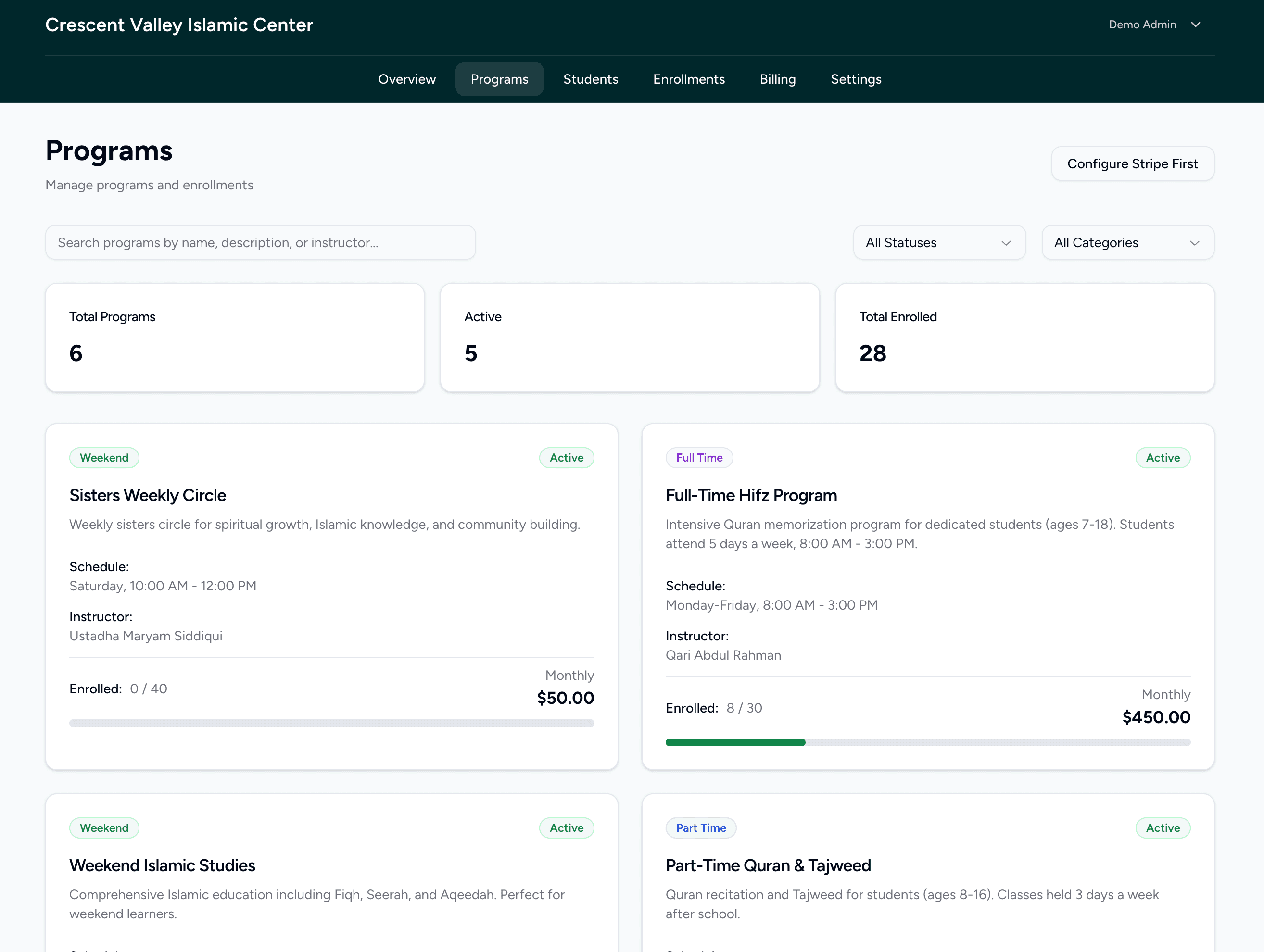Go to the Billing page
1264x952 pixels.
click(x=778, y=79)
